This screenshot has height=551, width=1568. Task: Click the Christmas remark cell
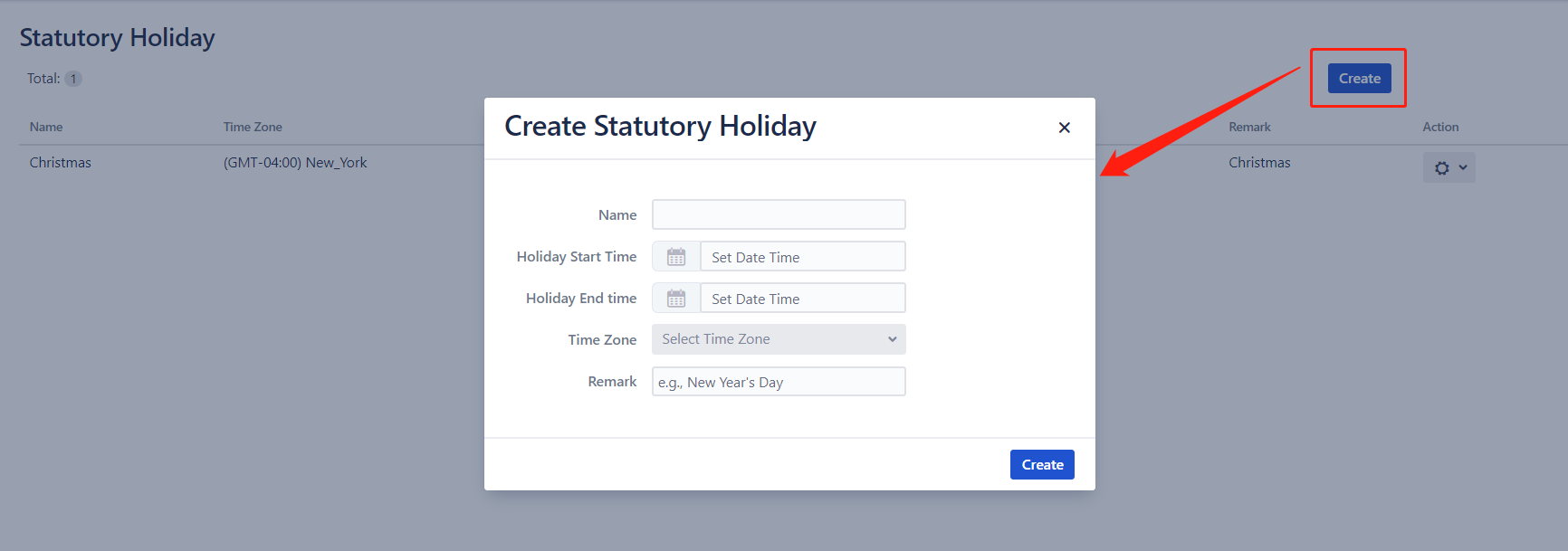pyautogui.click(x=1259, y=163)
